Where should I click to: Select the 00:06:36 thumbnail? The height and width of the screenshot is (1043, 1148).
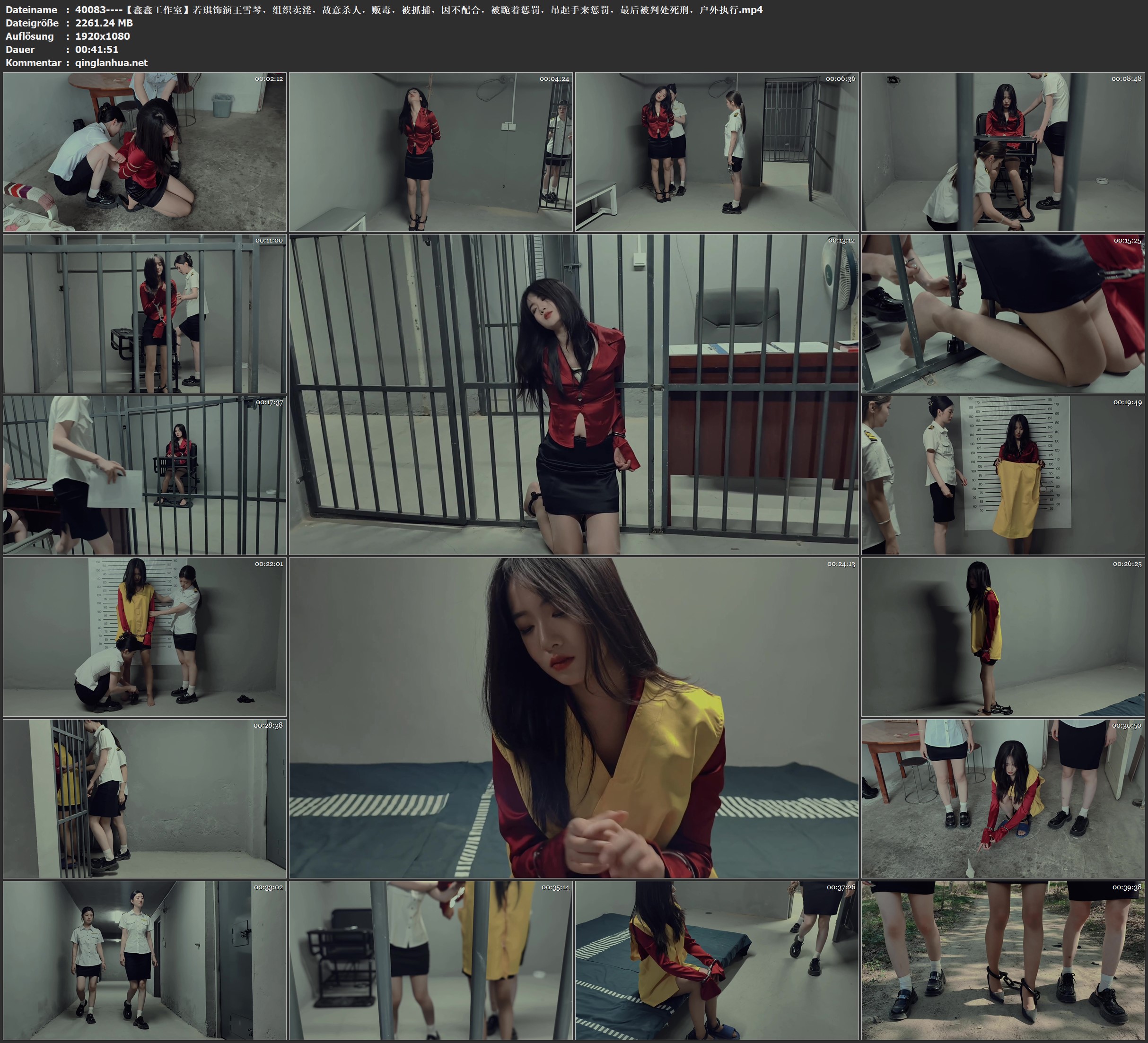[x=716, y=151]
